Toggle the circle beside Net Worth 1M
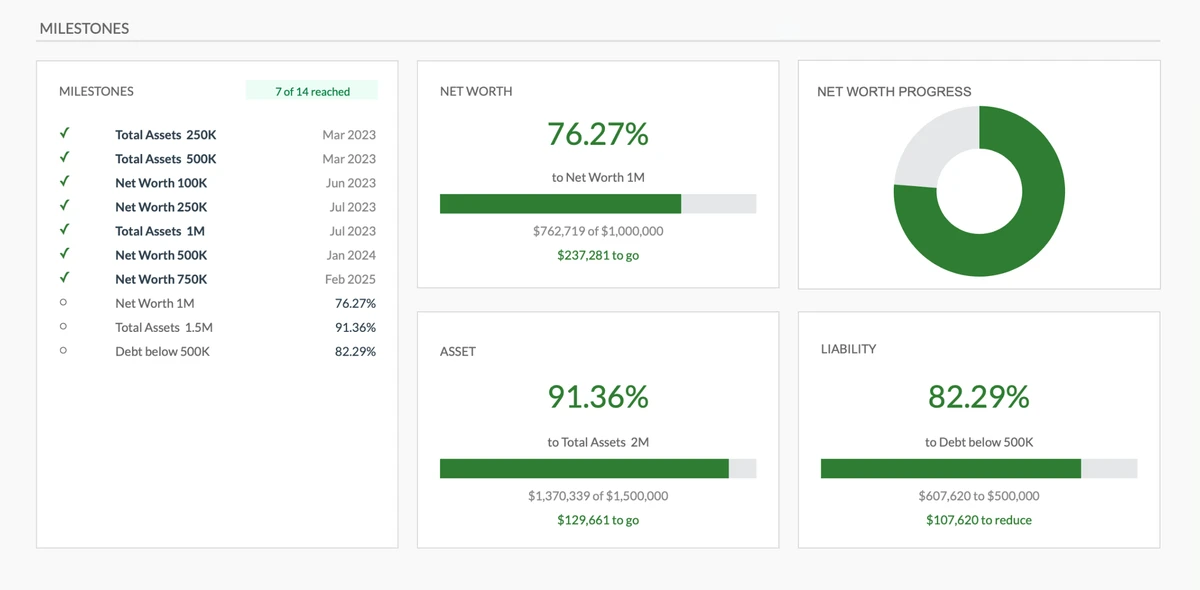Viewport: 1200px width, 590px height. [x=65, y=302]
